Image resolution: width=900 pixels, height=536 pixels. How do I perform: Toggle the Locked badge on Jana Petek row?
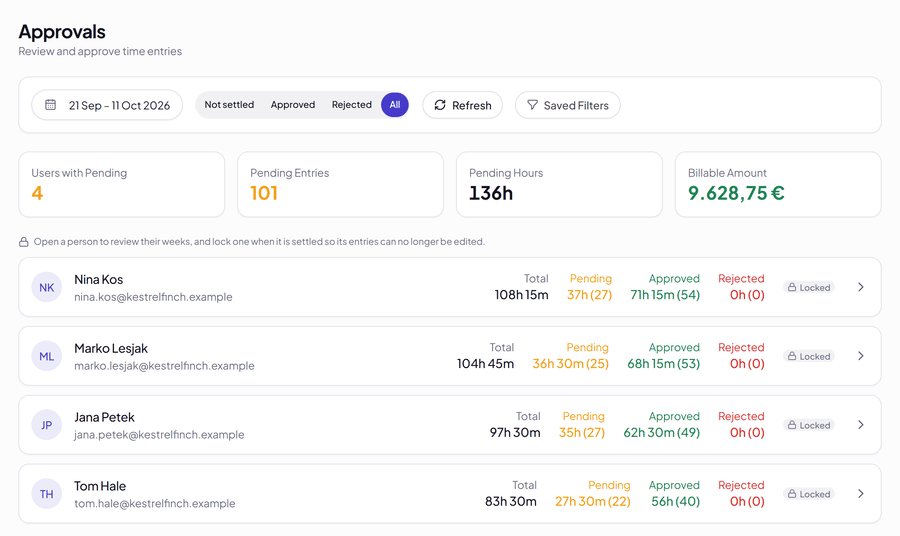(809, 425)
